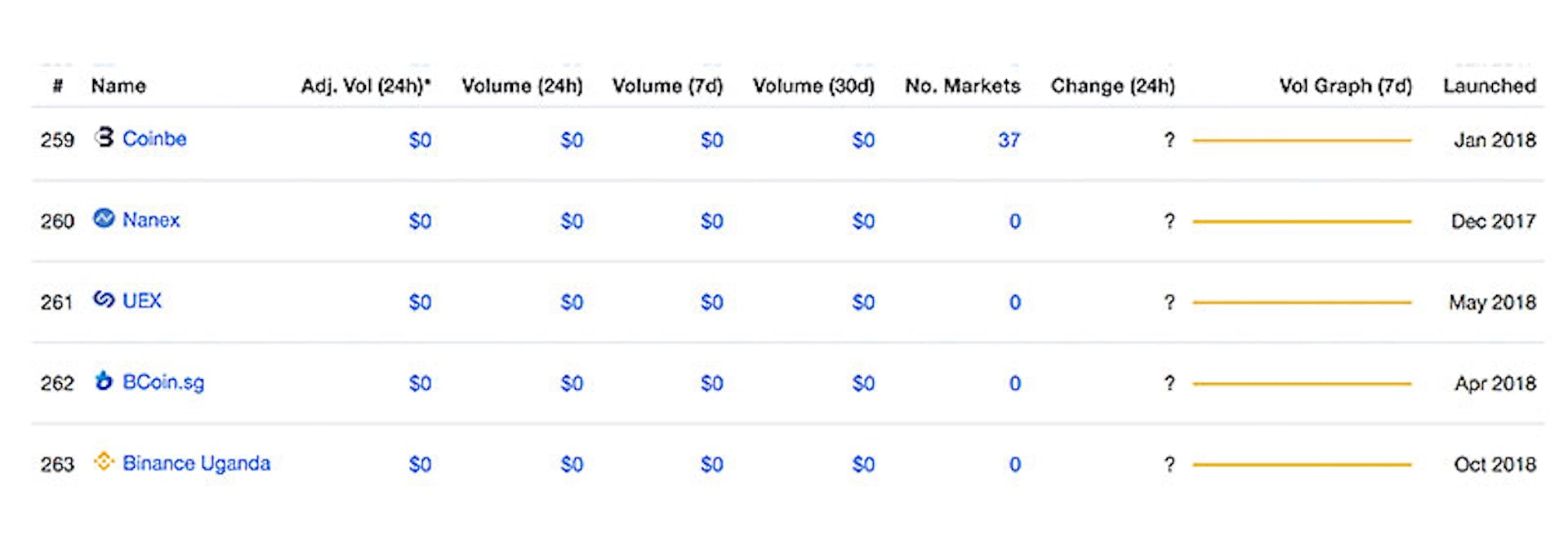Image resolution: width=1568 pixels, height=553 pixels.
Task: Click the BCoin.sg exchange logo icon
Action: coord(104,381)
